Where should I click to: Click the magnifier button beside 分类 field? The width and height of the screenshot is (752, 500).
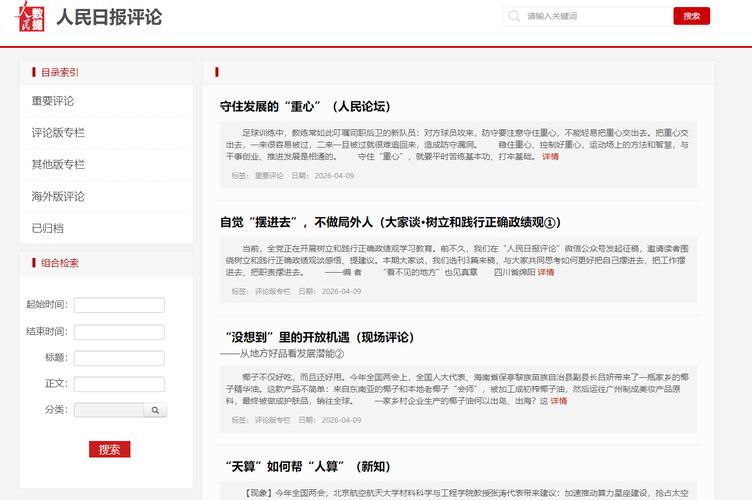(155, 410)
